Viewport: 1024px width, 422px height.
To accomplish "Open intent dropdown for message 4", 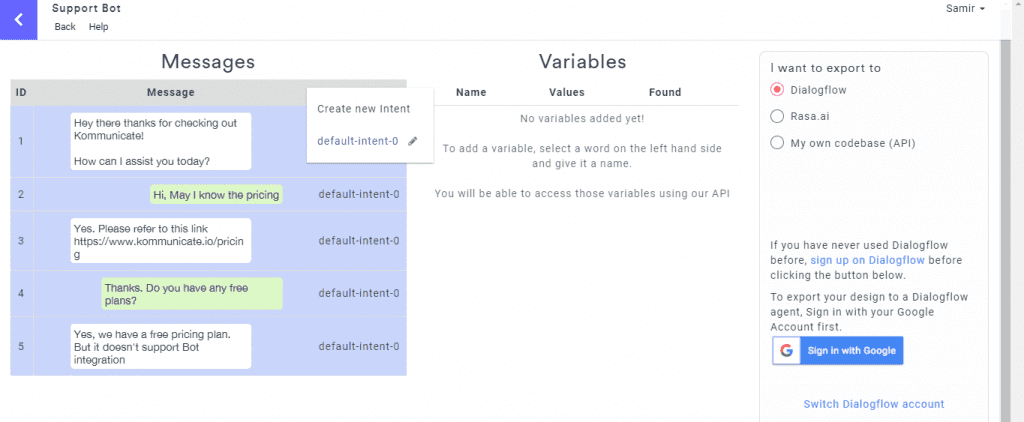I will [x=359, y=293].
